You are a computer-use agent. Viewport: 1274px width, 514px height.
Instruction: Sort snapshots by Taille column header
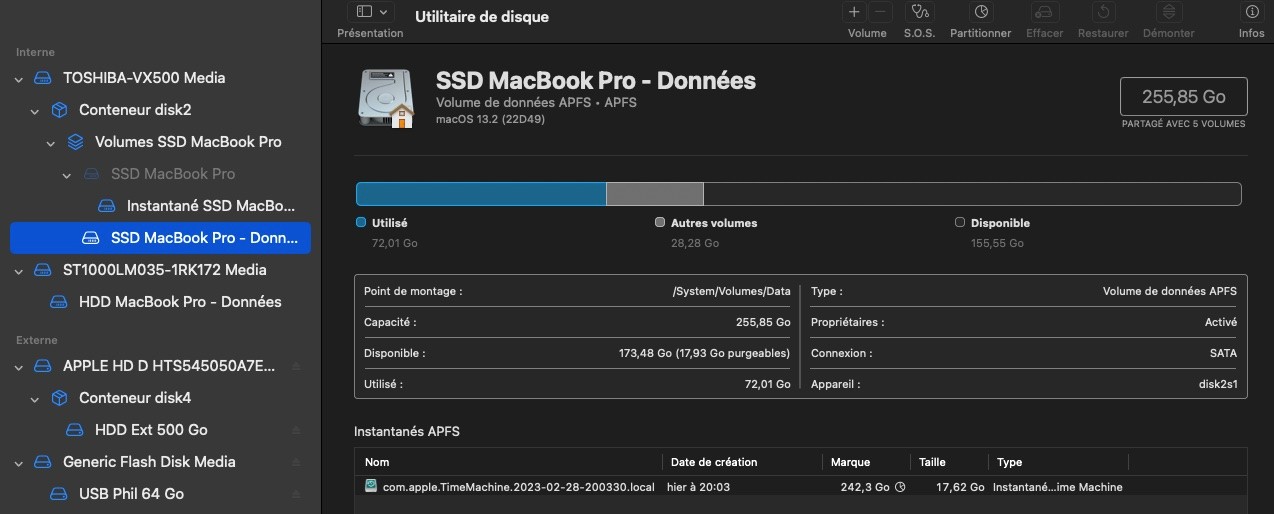click(x=933, y=462)
